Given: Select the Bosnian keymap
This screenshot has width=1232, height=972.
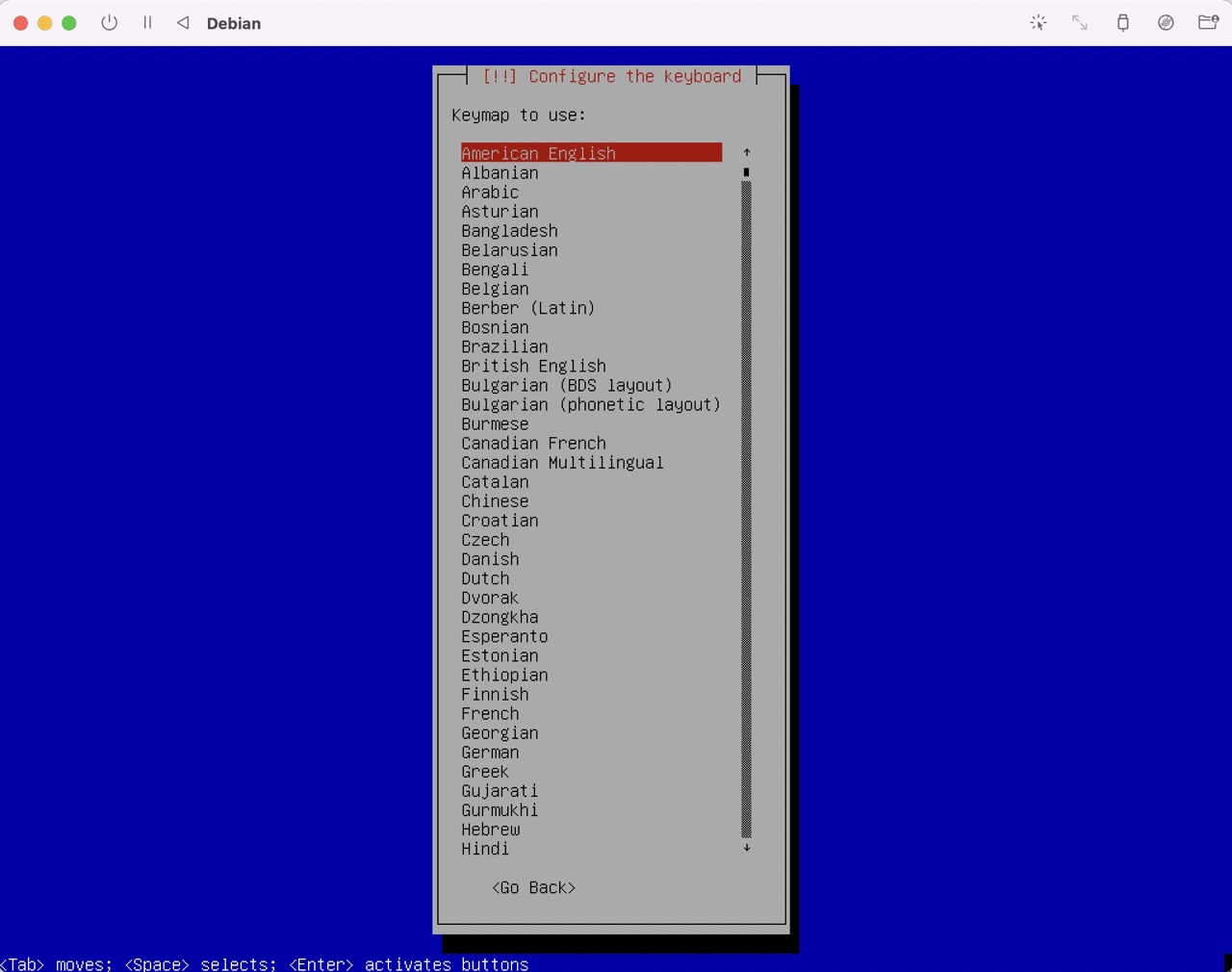Looking at the screenshot, I should click(x=495, y=327).
